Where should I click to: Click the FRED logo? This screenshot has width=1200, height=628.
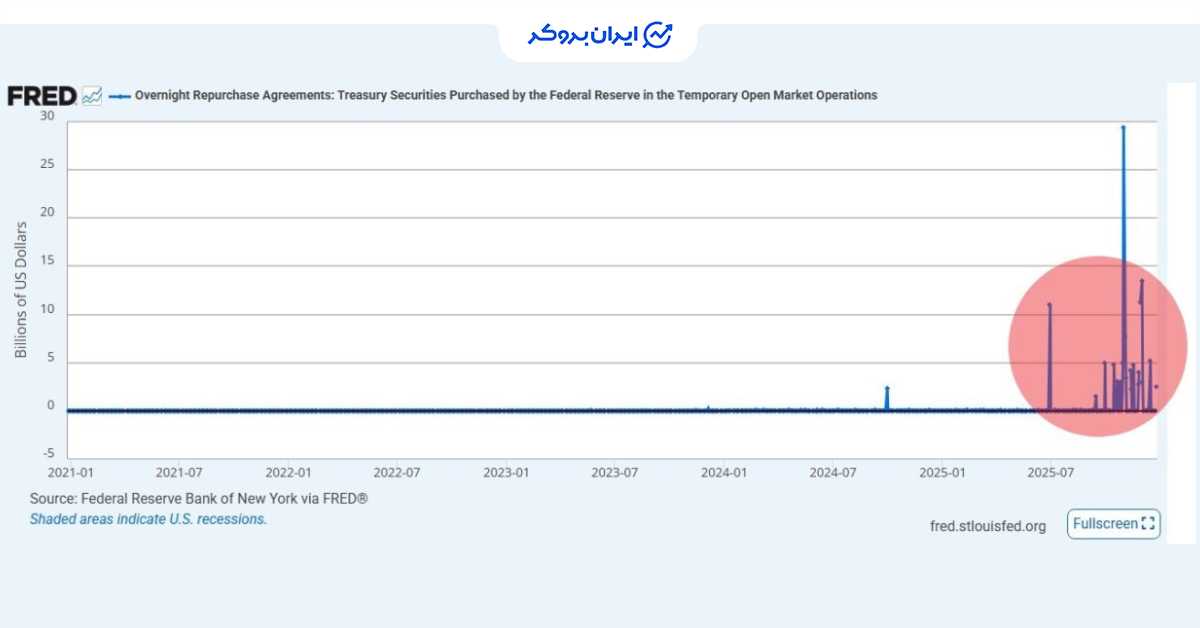click(42, 96)
